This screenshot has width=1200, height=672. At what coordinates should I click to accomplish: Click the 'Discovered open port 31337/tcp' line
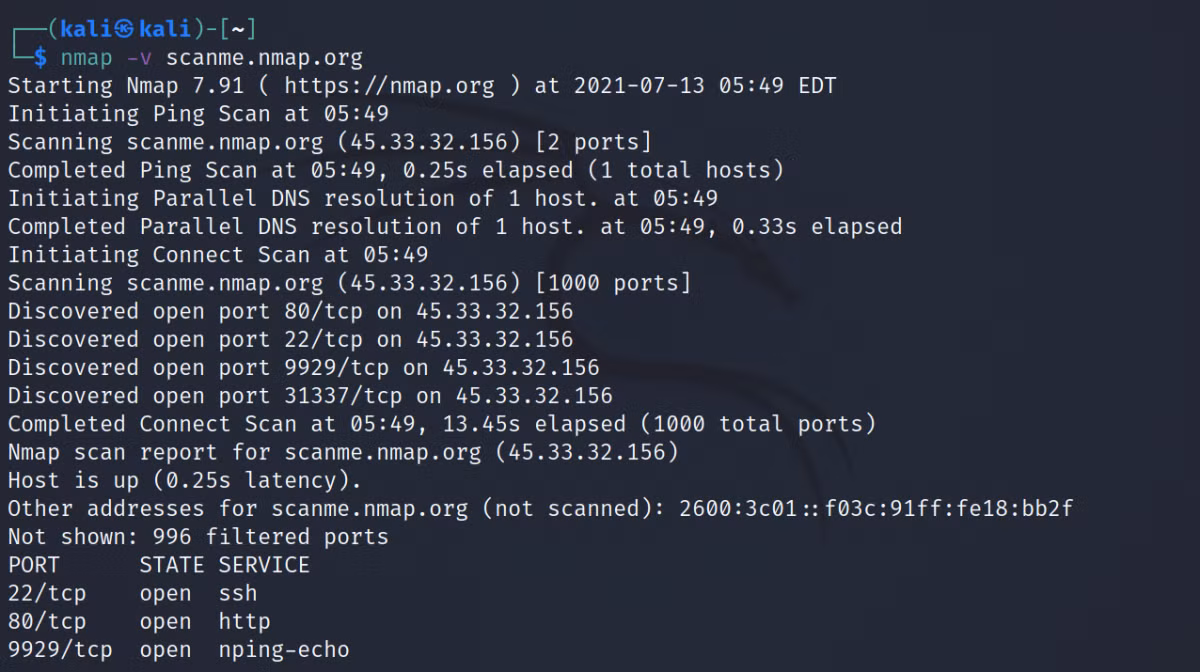310,395
